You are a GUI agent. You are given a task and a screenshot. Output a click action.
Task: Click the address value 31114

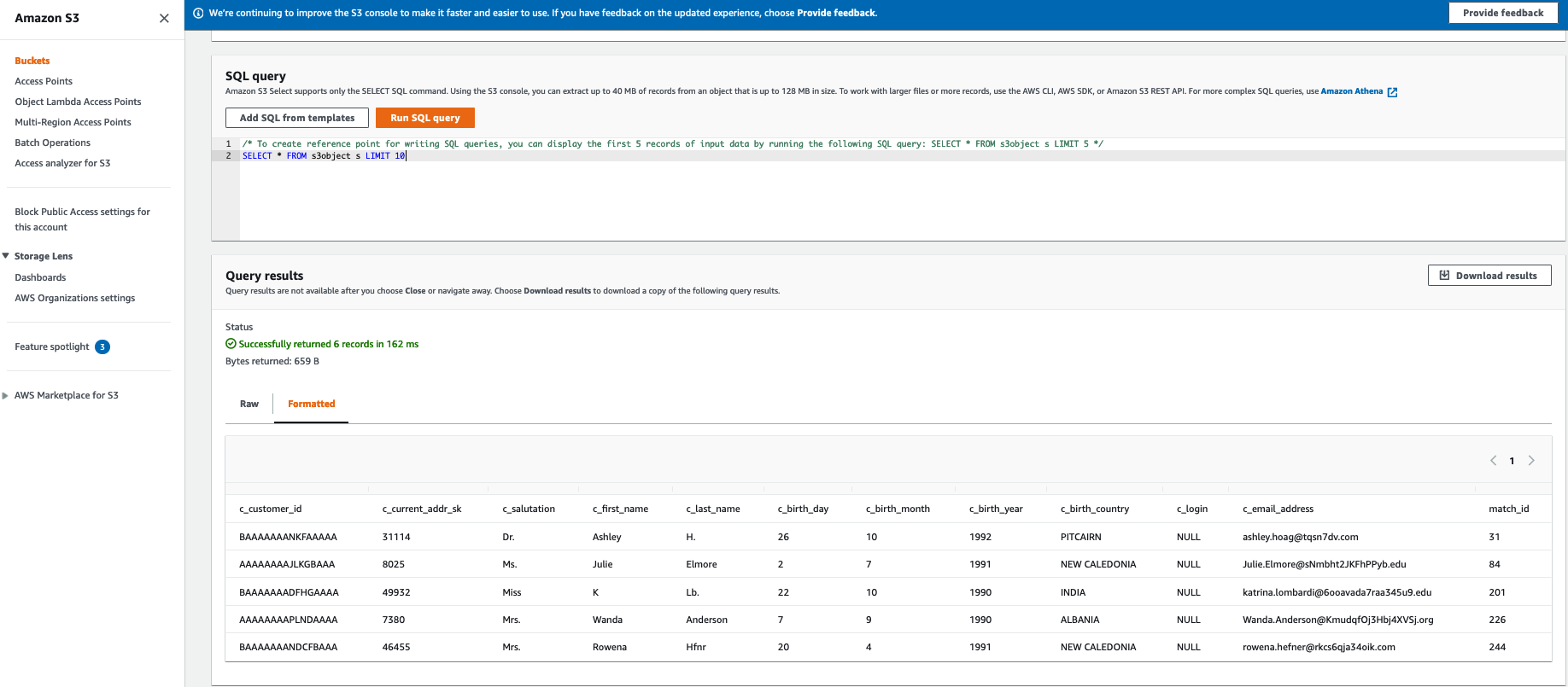click(x=396, y=537)
